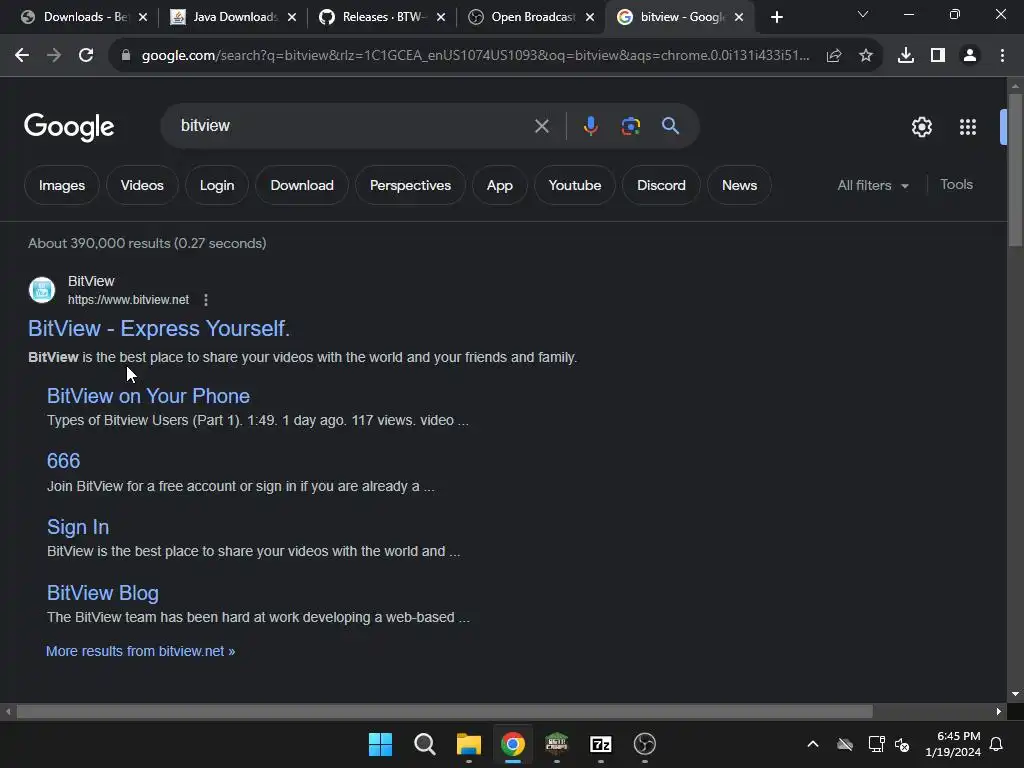Toggle Chrome side panel
Screen dimensions: 1024x768
pyautogui.click(x=937, y=56)
